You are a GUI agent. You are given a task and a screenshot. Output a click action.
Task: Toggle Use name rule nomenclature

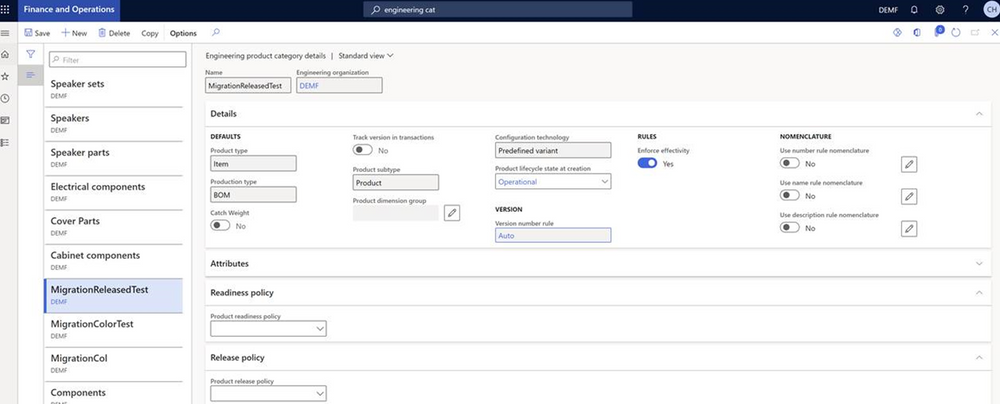click(790, 195)
